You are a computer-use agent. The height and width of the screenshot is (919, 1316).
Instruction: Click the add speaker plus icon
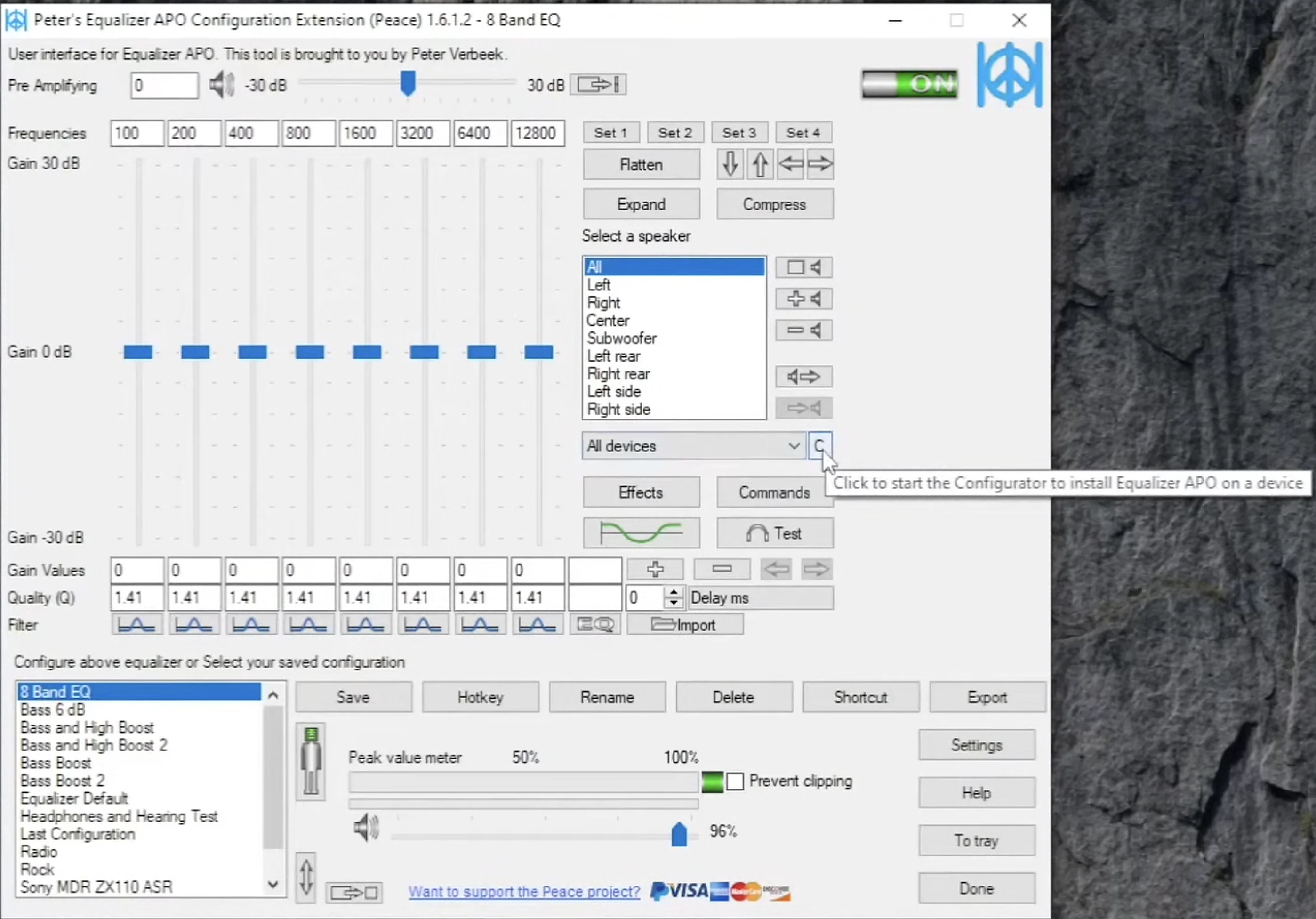(x=803, y=298)
